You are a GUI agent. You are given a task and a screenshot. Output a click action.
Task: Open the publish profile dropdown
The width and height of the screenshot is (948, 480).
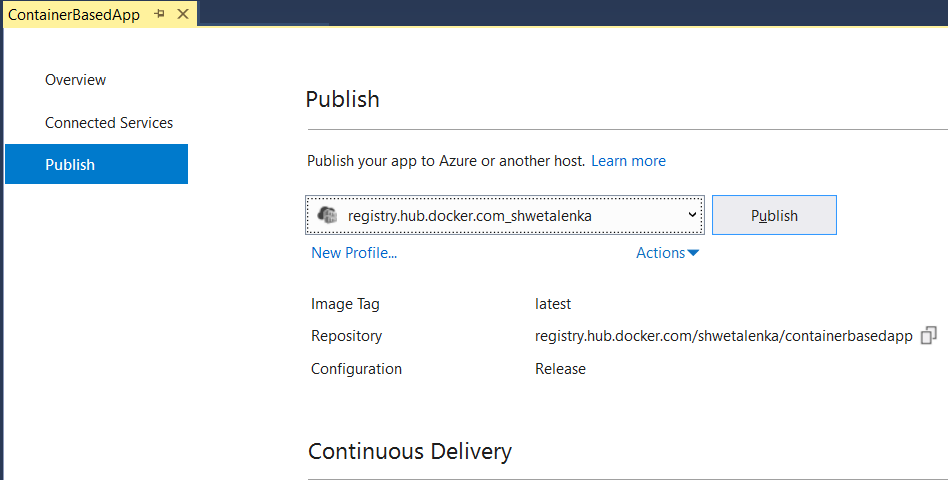(x=505, y=215)
